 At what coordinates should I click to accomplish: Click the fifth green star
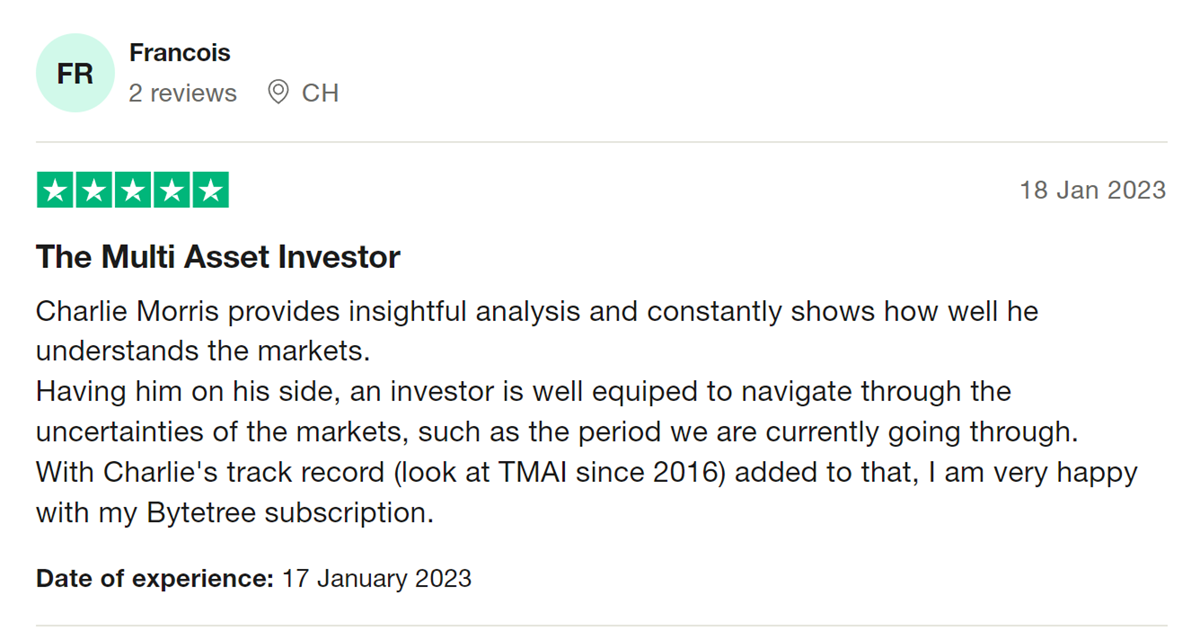210,190
